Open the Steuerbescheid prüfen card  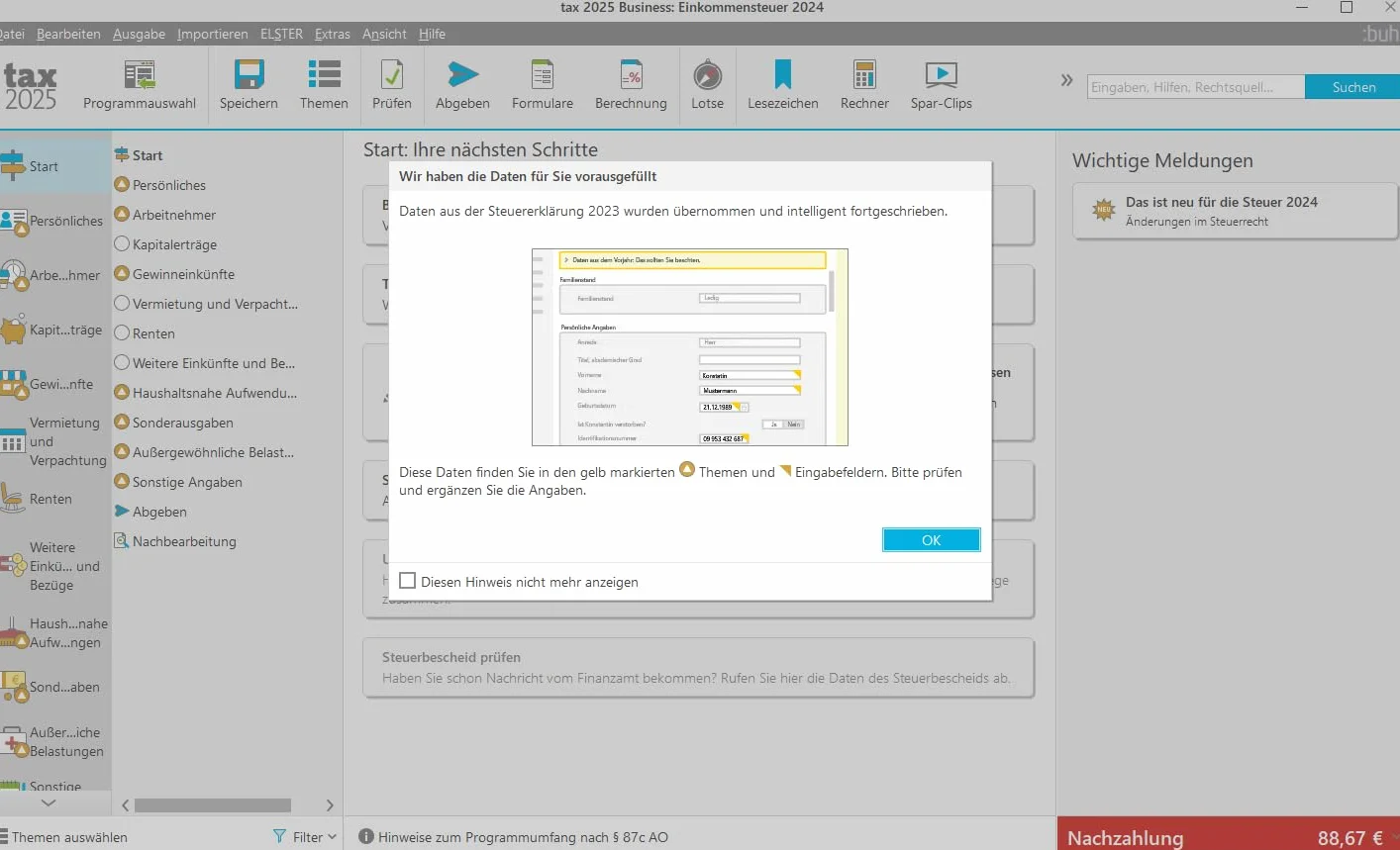(699, 668)
